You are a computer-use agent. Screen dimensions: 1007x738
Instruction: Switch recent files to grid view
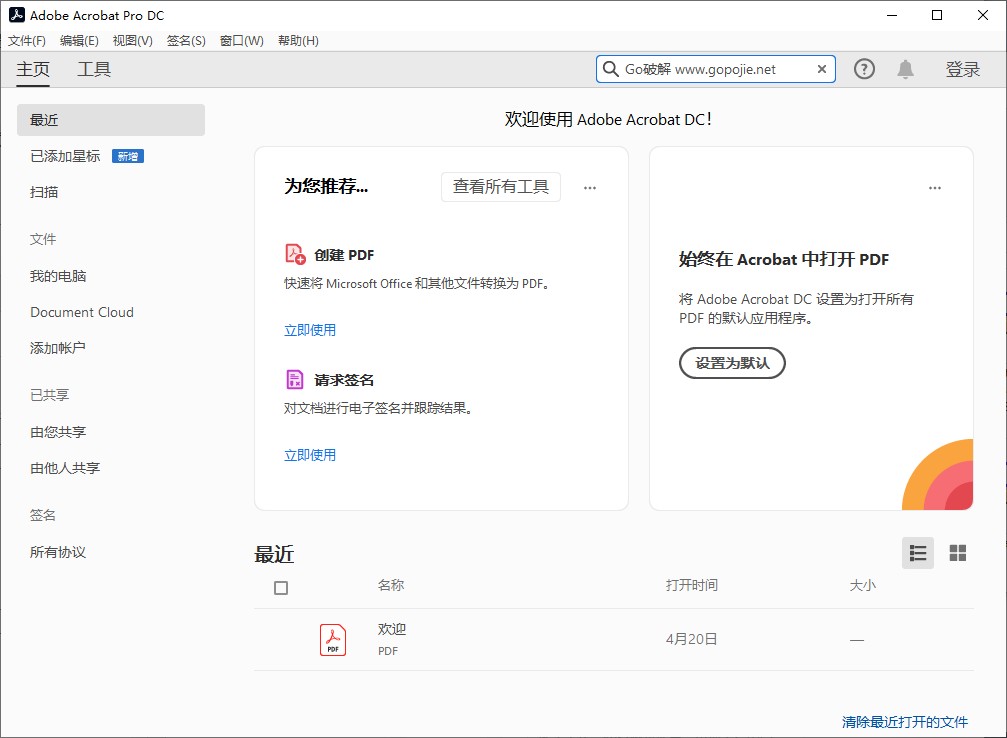click(x=958, y=553)
